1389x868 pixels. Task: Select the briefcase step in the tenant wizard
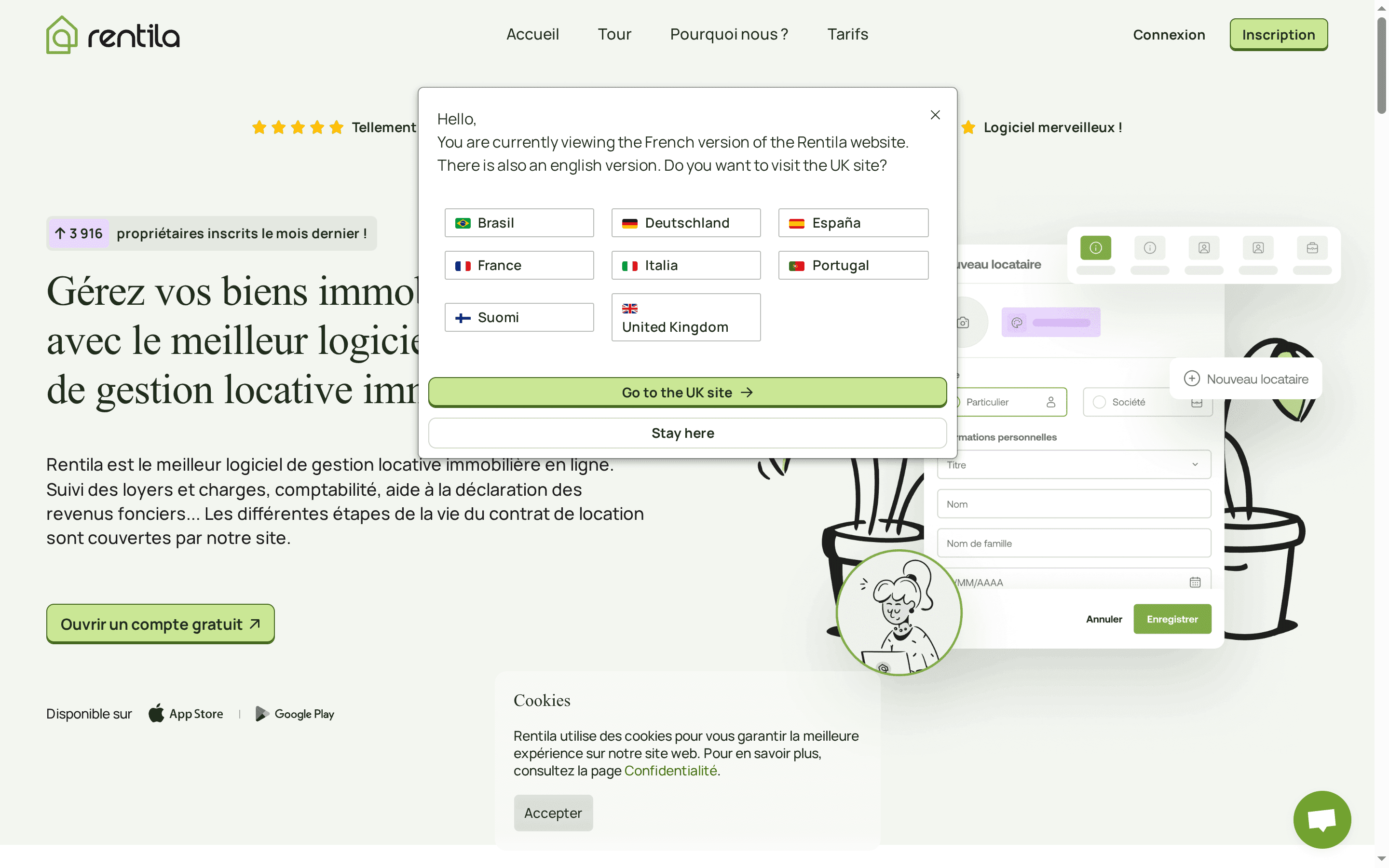pos(1312,247)
